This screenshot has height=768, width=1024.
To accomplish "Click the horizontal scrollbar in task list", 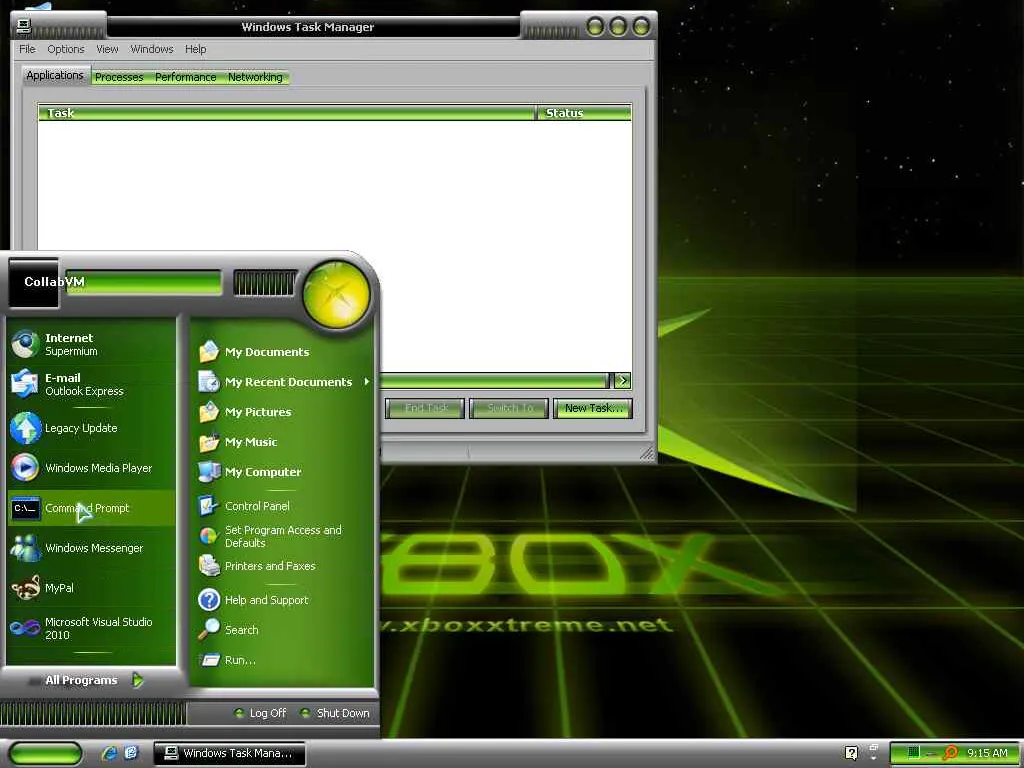I will coord(494,380).
